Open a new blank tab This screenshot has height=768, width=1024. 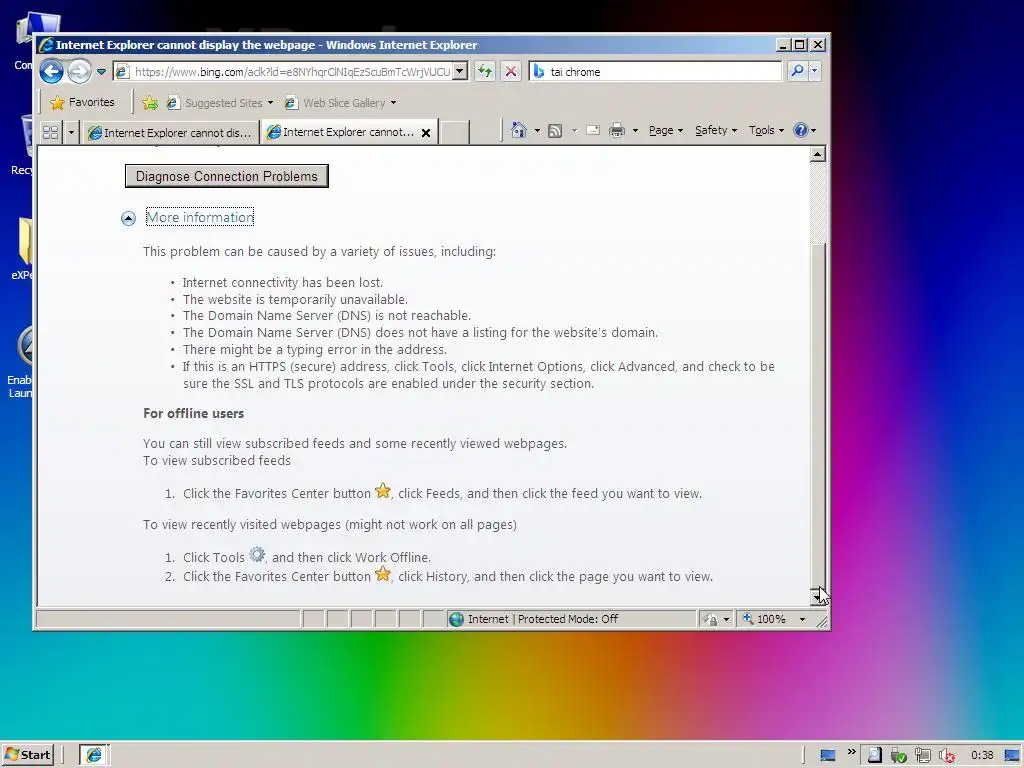[455, 132]
